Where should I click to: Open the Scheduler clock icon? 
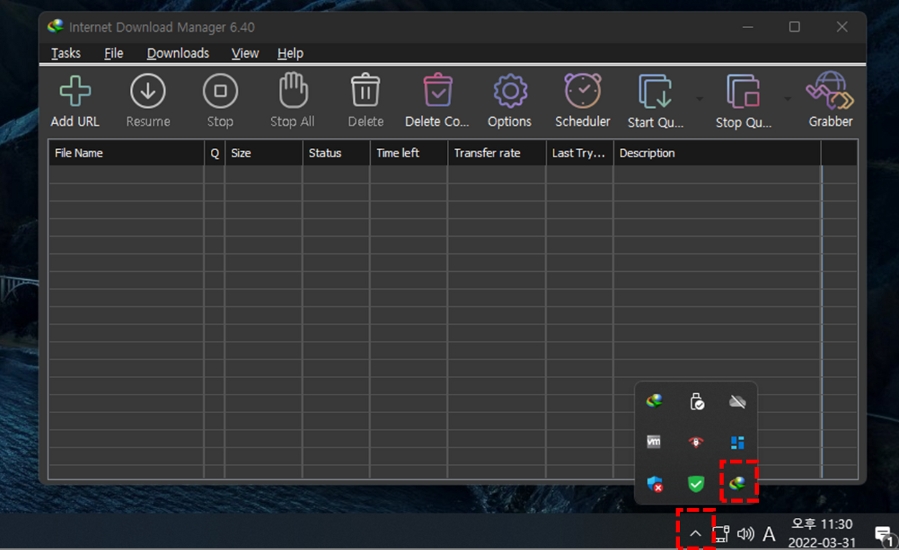583,100
